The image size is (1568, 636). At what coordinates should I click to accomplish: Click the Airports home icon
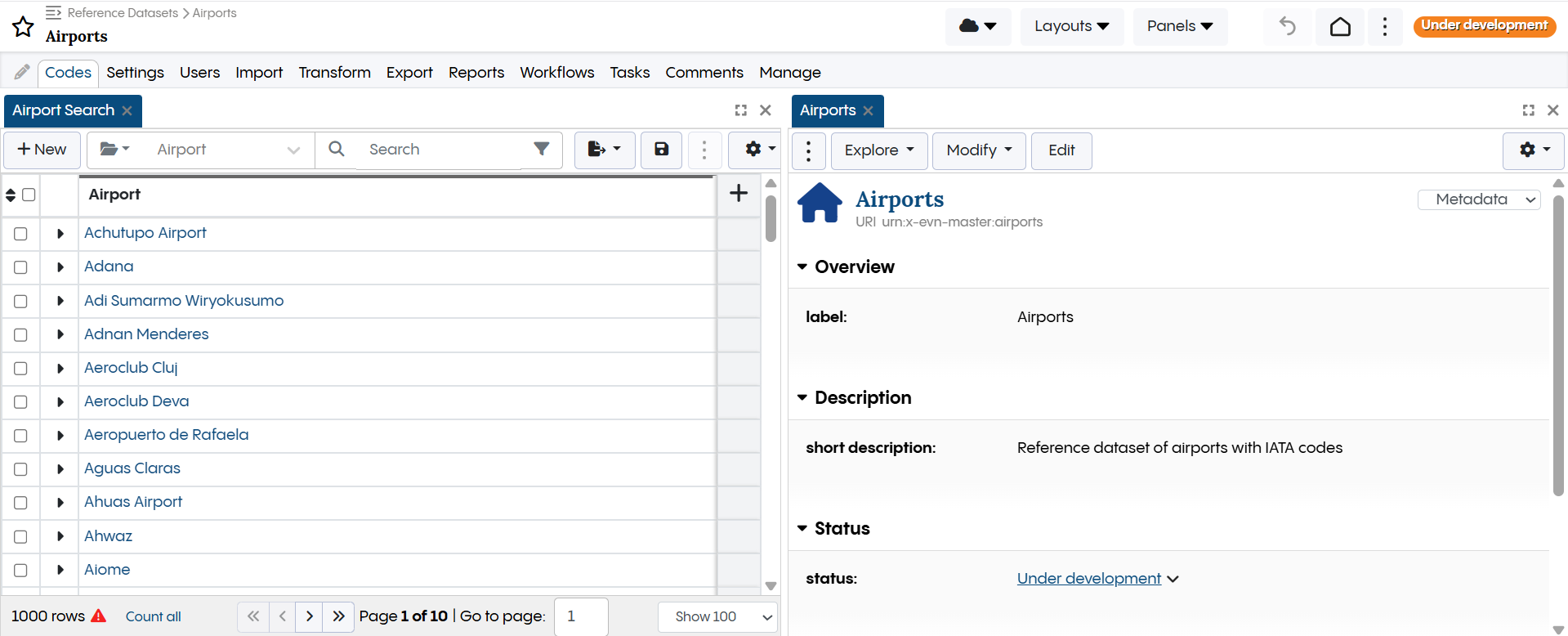point(820,203)
